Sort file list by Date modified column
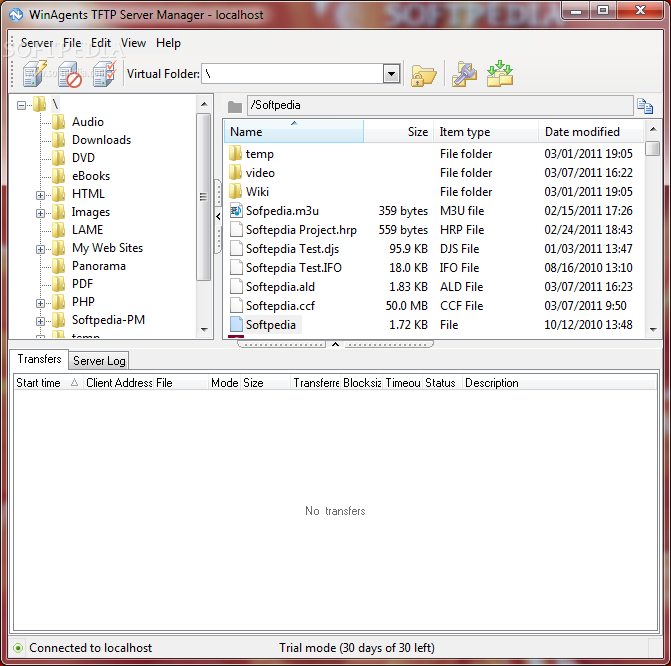The height and width of the screenshot is (666, 671). [591, 132]
